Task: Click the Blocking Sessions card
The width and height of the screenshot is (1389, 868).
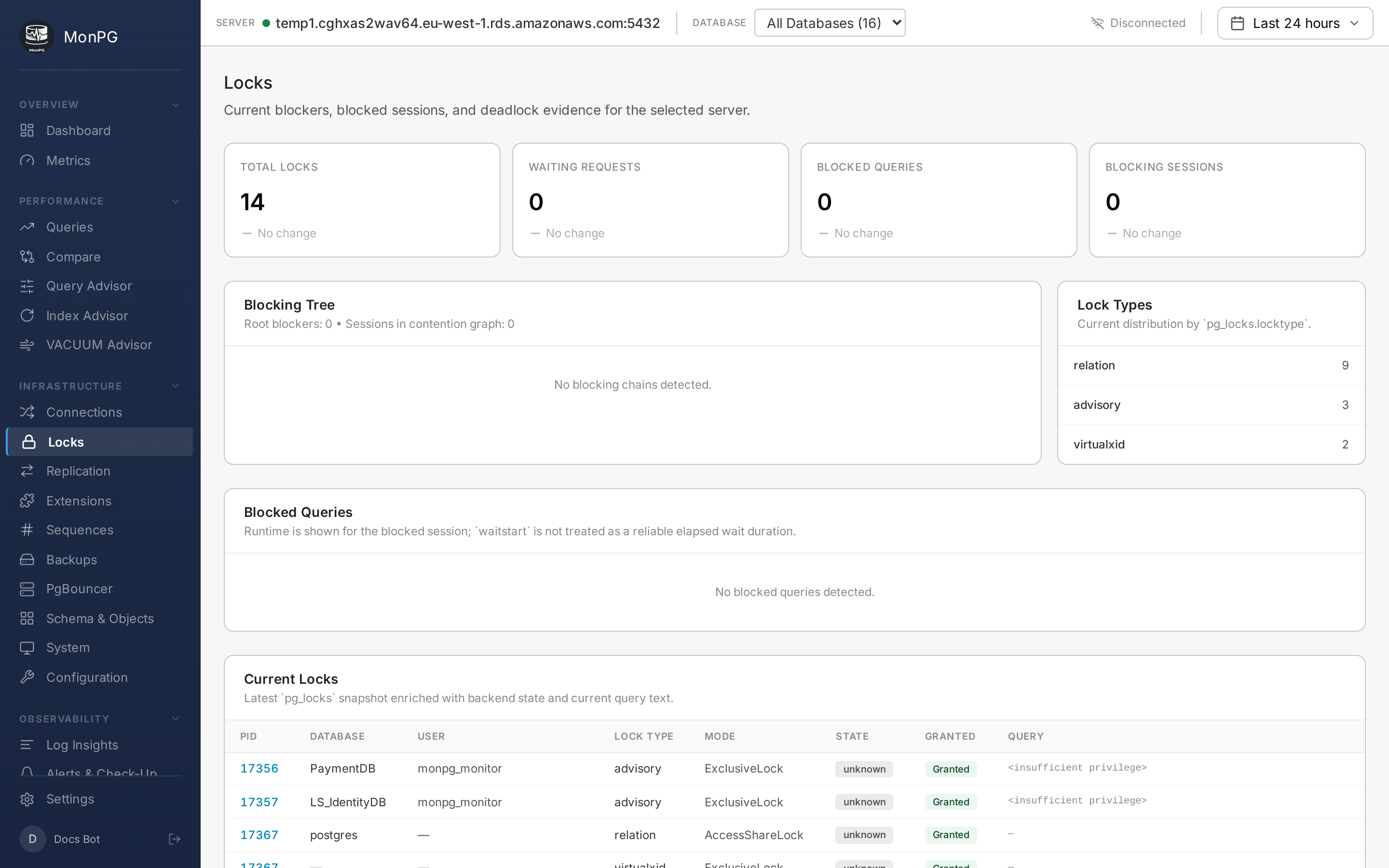Action: point(1227,200)
